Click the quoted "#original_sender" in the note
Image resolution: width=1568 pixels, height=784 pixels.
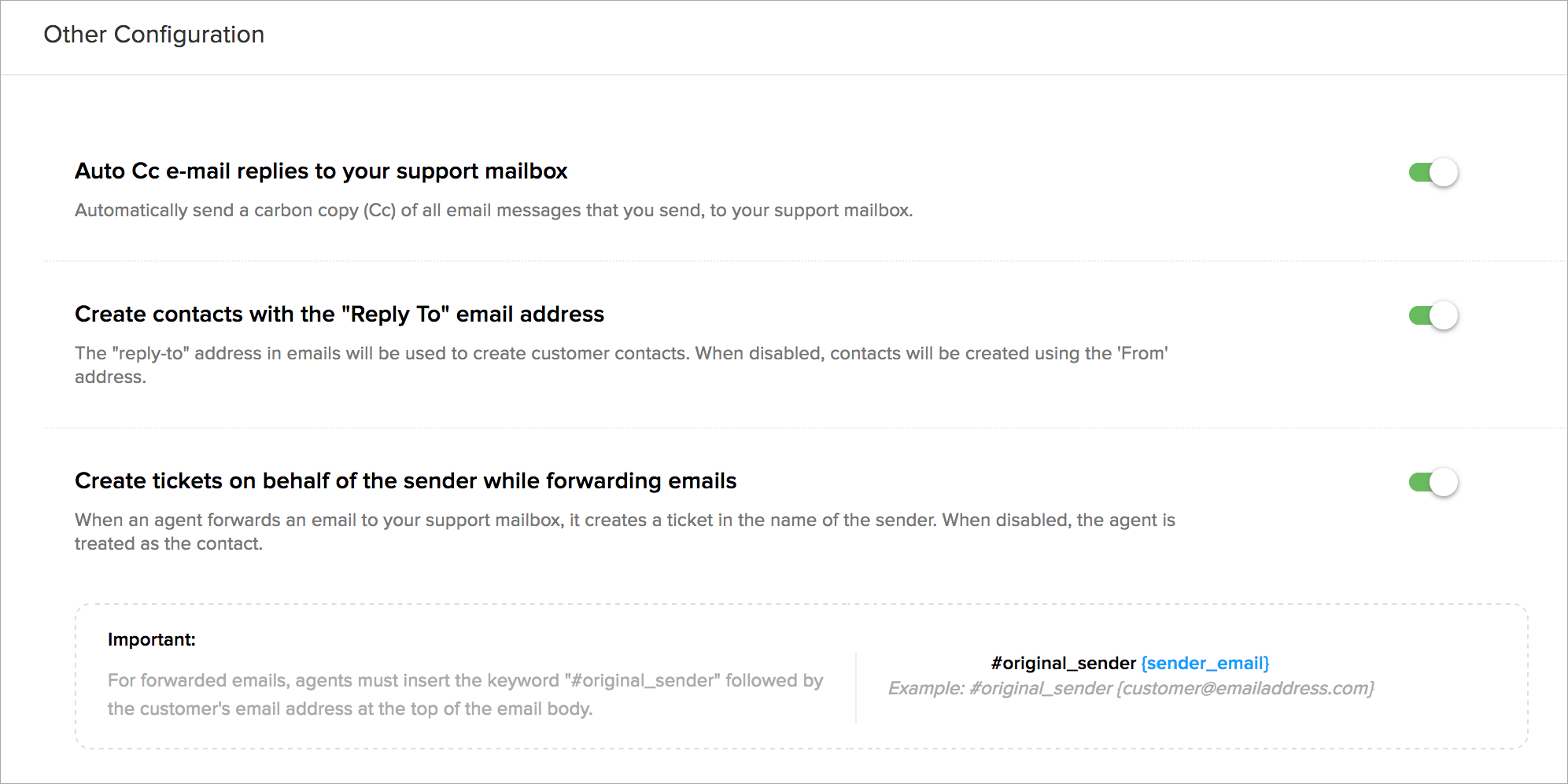click(x=642, y=680)
